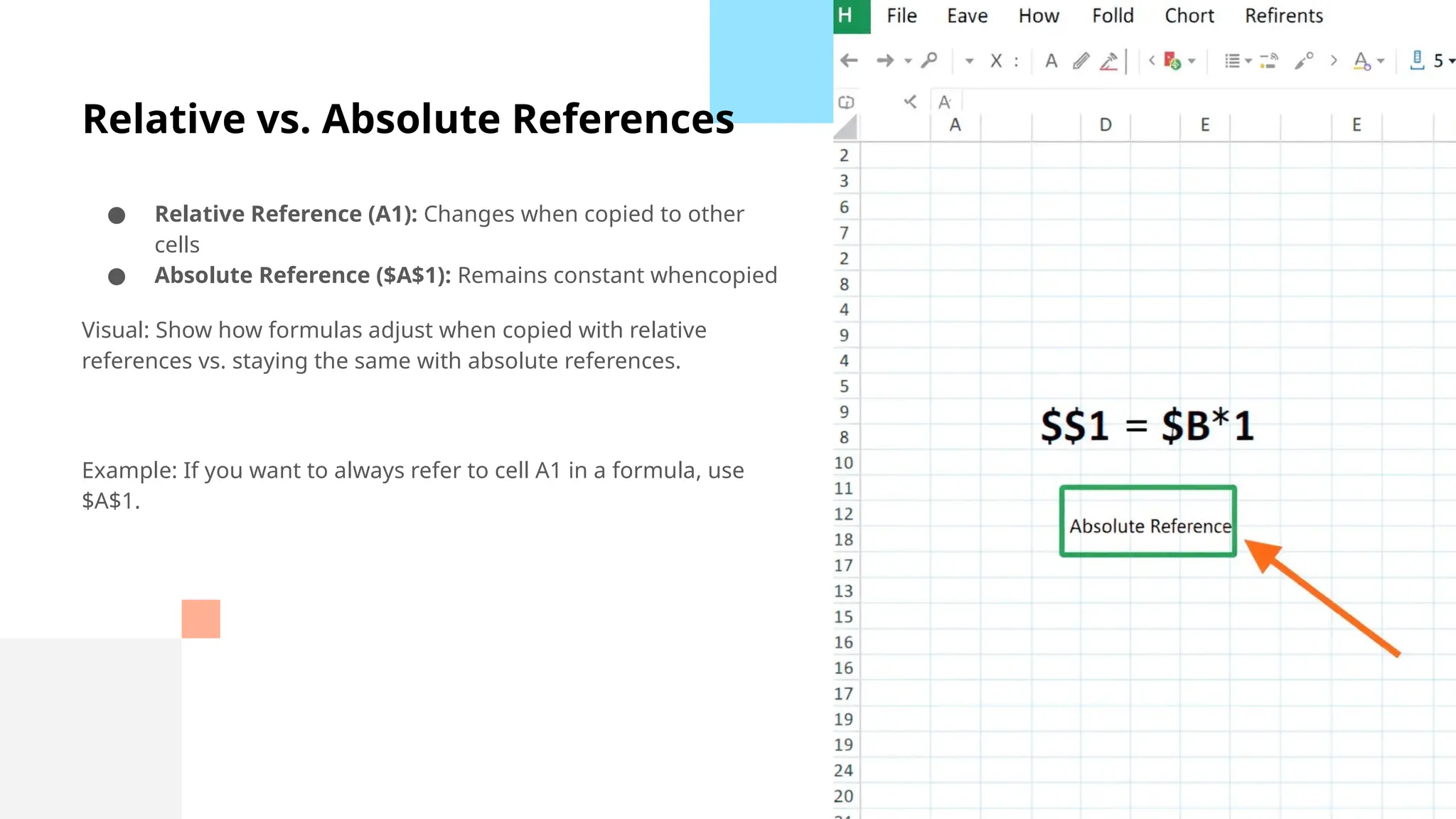Select the eyedropper tool icon

(x=1303, y=61)
